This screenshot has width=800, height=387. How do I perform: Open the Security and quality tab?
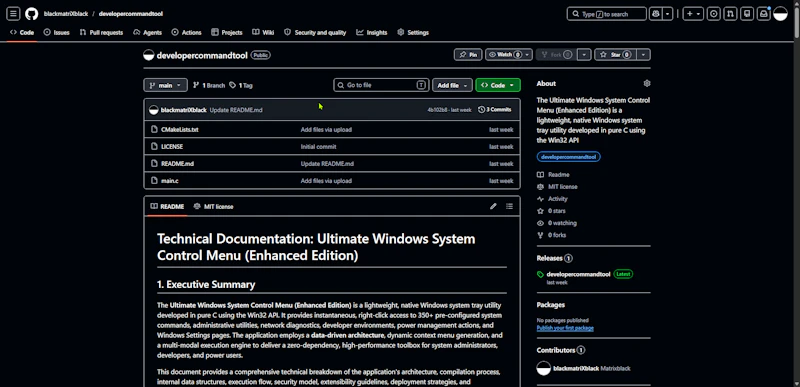click(x=315, y=33)
